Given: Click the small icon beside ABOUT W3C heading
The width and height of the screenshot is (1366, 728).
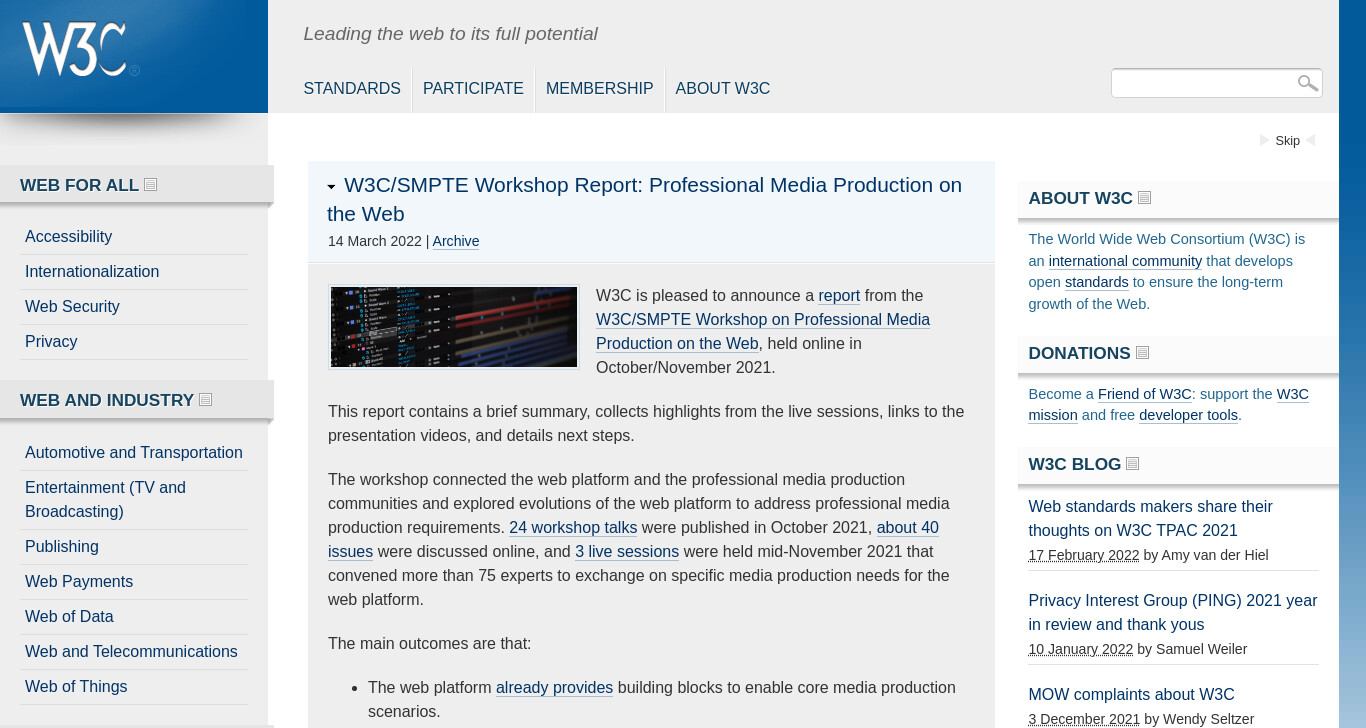Looking at the screenshot, I should pos(1145,197).
